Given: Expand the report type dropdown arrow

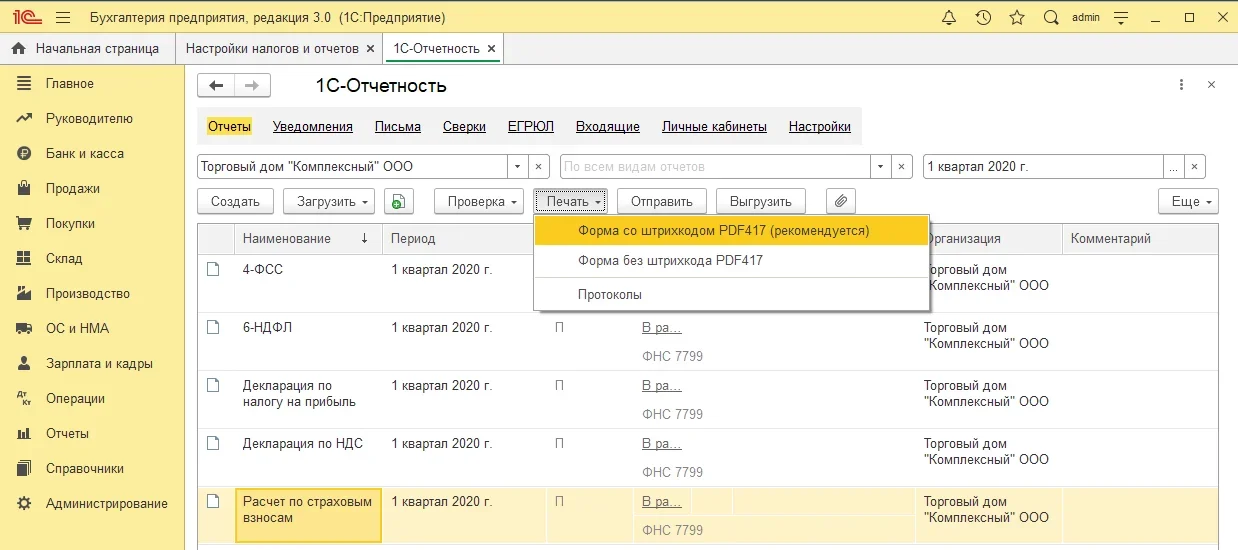Looking at the screenshot, I should (881, 167).
